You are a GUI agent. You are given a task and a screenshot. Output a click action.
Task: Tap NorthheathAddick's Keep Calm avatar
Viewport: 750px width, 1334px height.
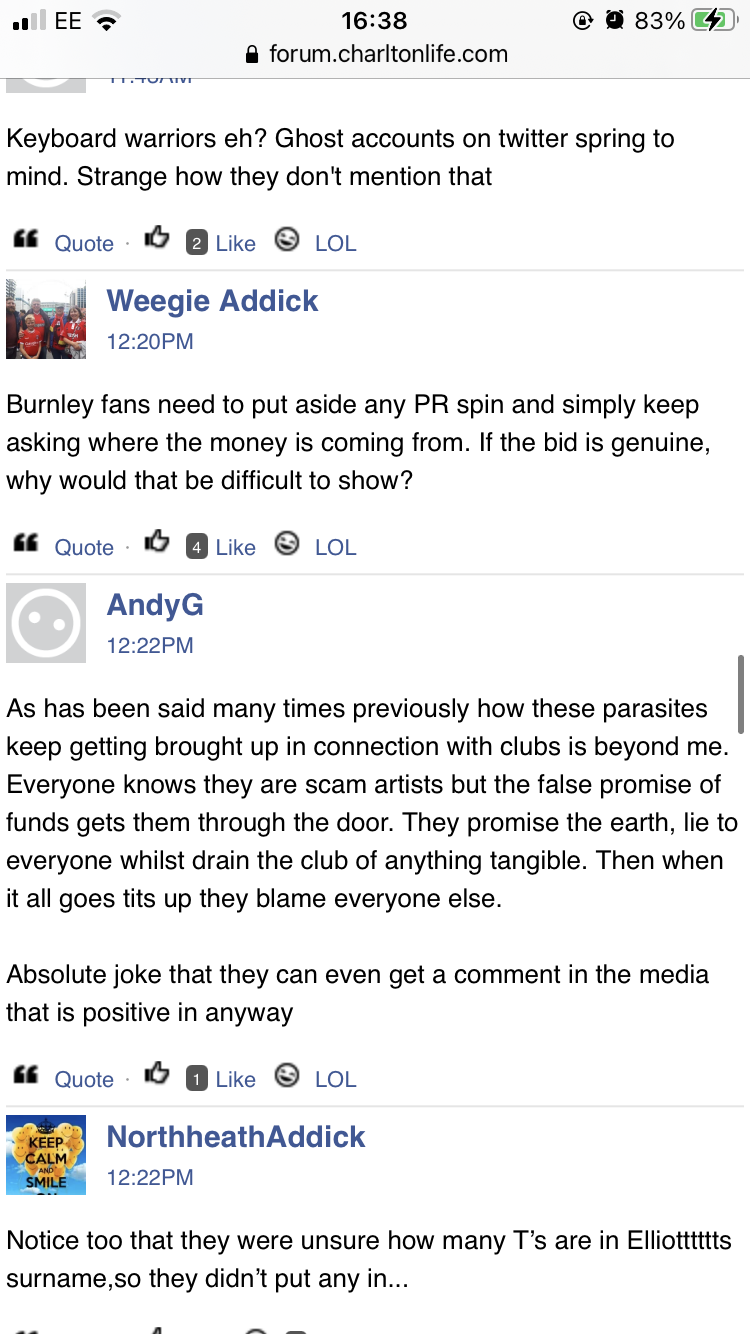[x=46, y=1155]
